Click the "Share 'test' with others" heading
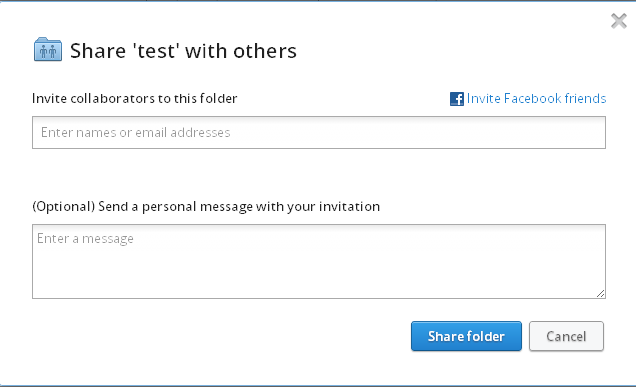 (x=183, y=51)
